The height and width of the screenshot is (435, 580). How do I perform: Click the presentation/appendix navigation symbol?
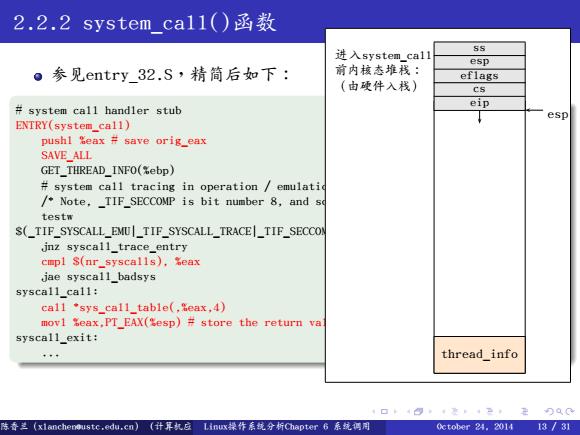click(x=525, y=412)
